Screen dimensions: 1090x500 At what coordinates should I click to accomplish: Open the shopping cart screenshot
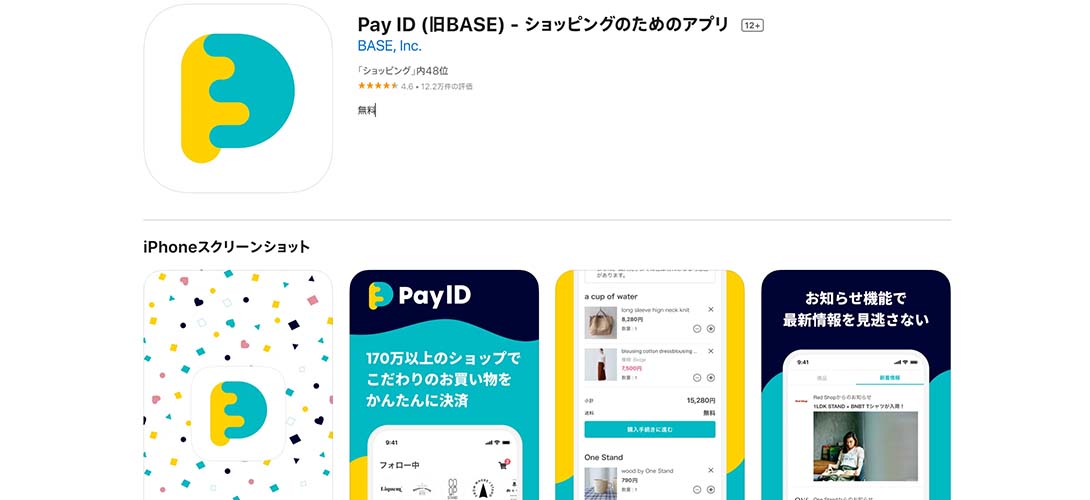click(x=649, y=385)
